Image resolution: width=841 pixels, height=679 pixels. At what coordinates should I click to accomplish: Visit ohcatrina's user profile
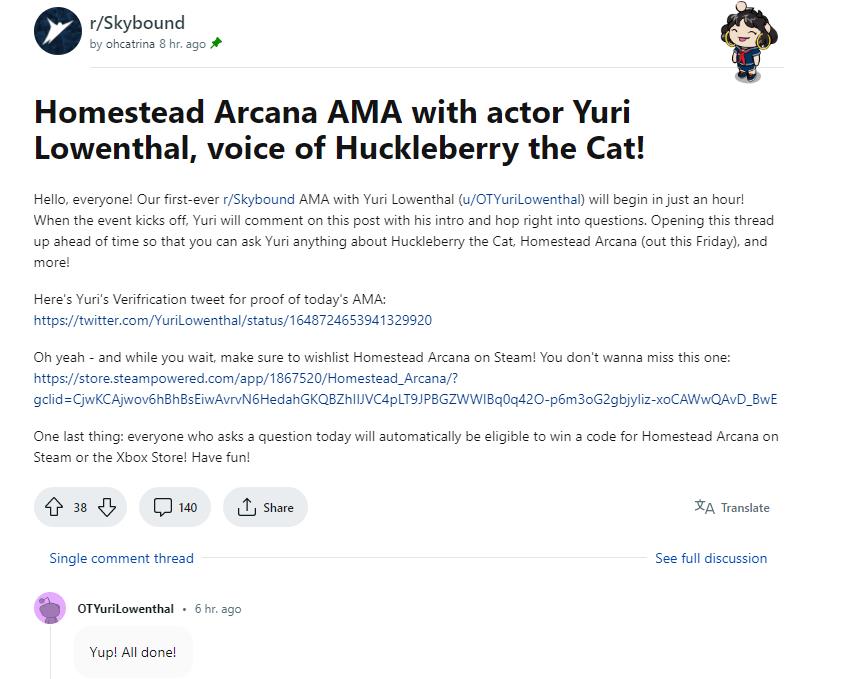pos(130,44)
